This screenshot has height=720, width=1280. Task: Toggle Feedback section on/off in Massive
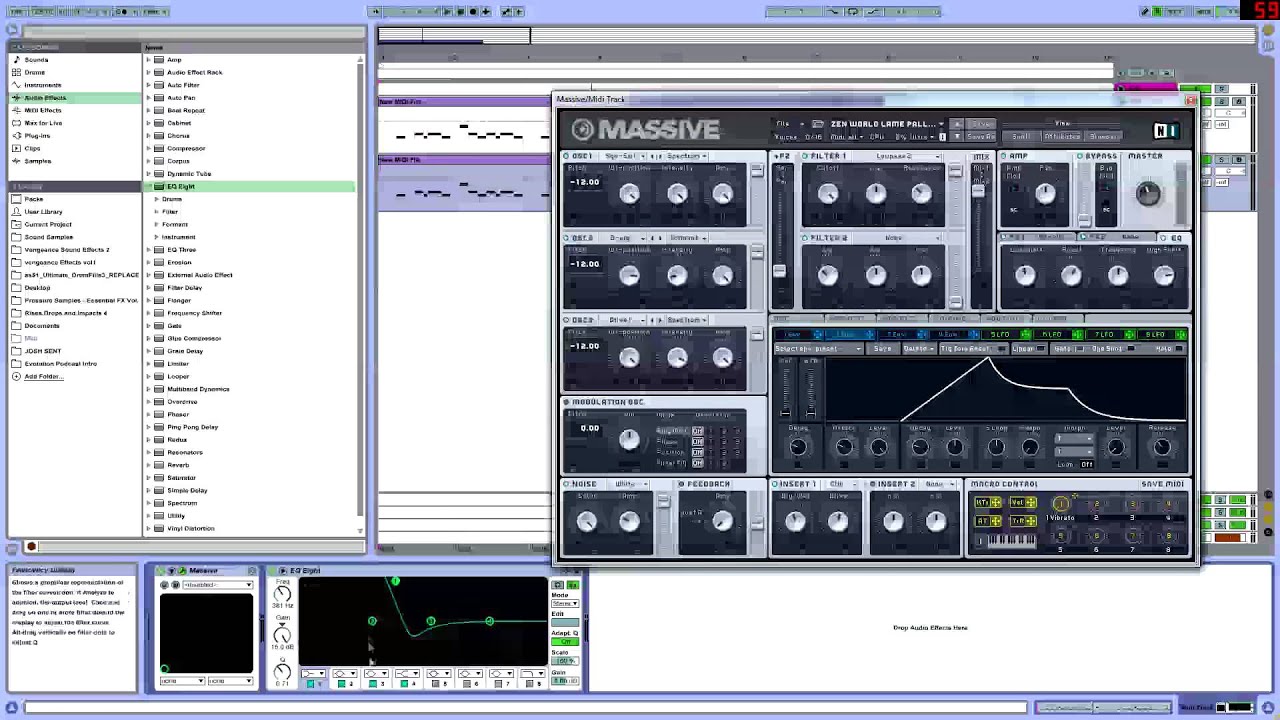pos(682,485)
